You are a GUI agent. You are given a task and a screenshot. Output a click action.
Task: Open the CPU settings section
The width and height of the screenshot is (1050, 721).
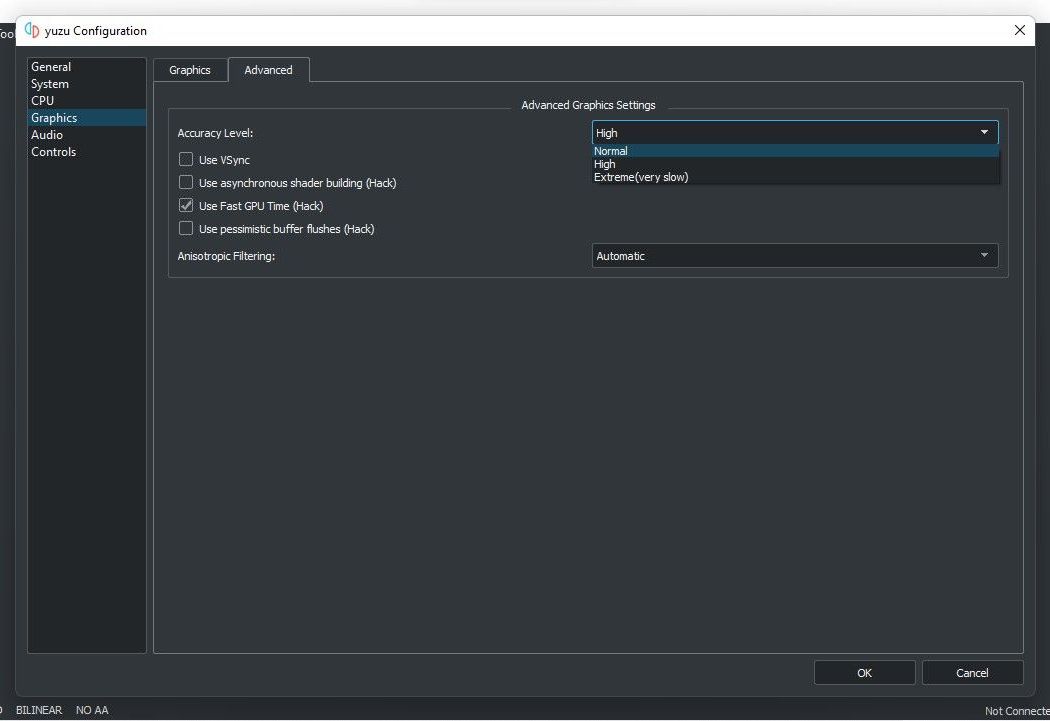[42, 100]
